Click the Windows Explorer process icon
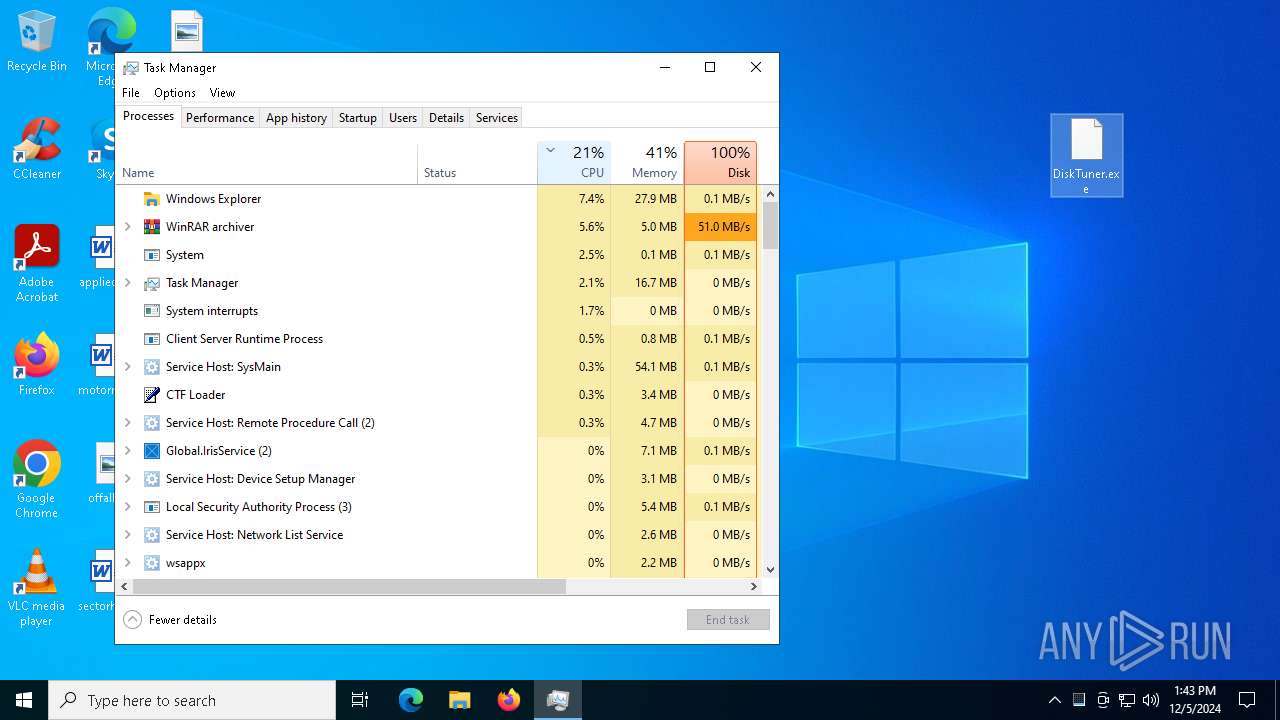The height and width of the screenshot is (720, 1280). [x=152, y=199]
